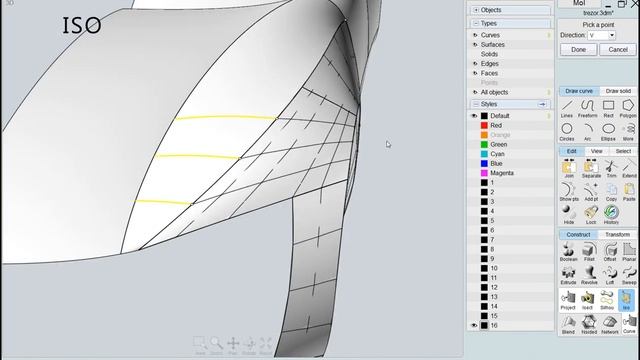The image size is (640, 360).
Task: Click the Show pts tool
Action: pyautogui.click(x=569, y=192)
